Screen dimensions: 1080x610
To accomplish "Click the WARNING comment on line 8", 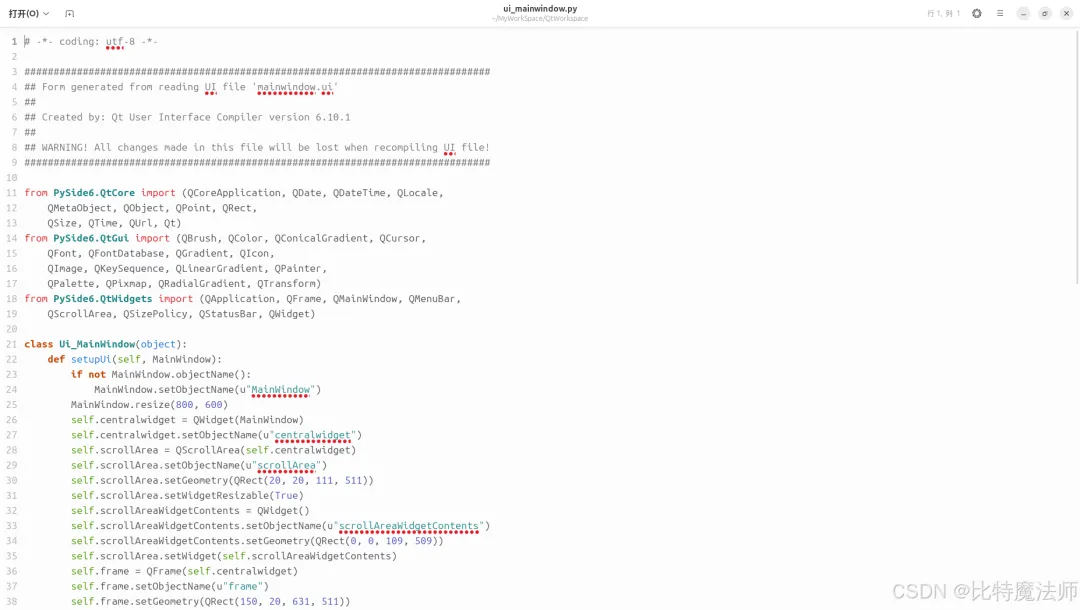I will [x=257, y=147].
